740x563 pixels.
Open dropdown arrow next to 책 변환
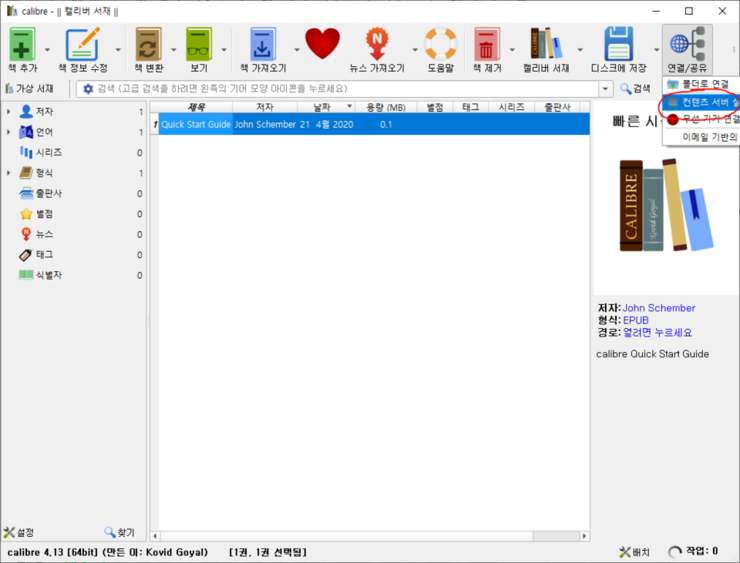pos(173,49)
